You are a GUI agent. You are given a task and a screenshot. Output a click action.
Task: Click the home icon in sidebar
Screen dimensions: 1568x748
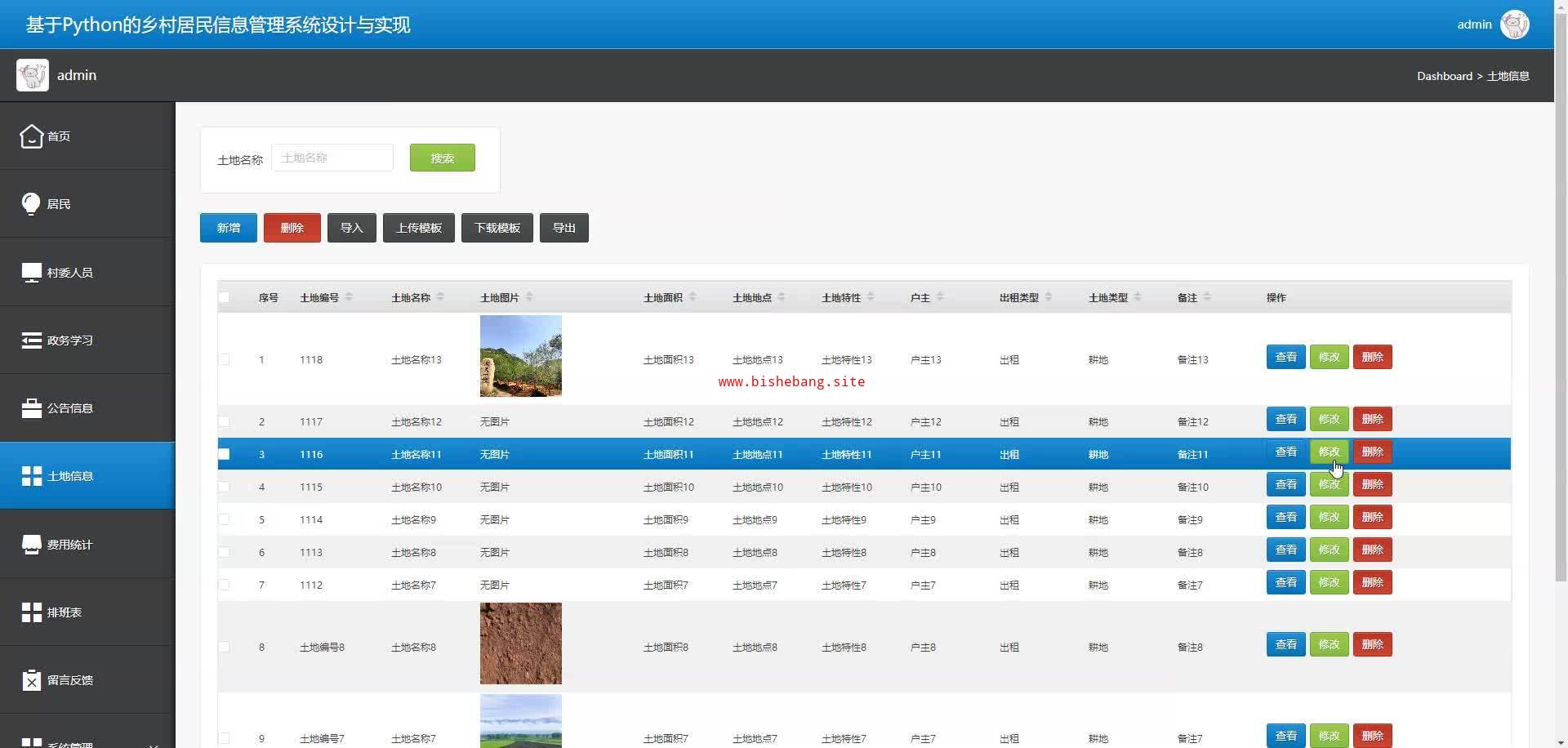click(31, 136)
